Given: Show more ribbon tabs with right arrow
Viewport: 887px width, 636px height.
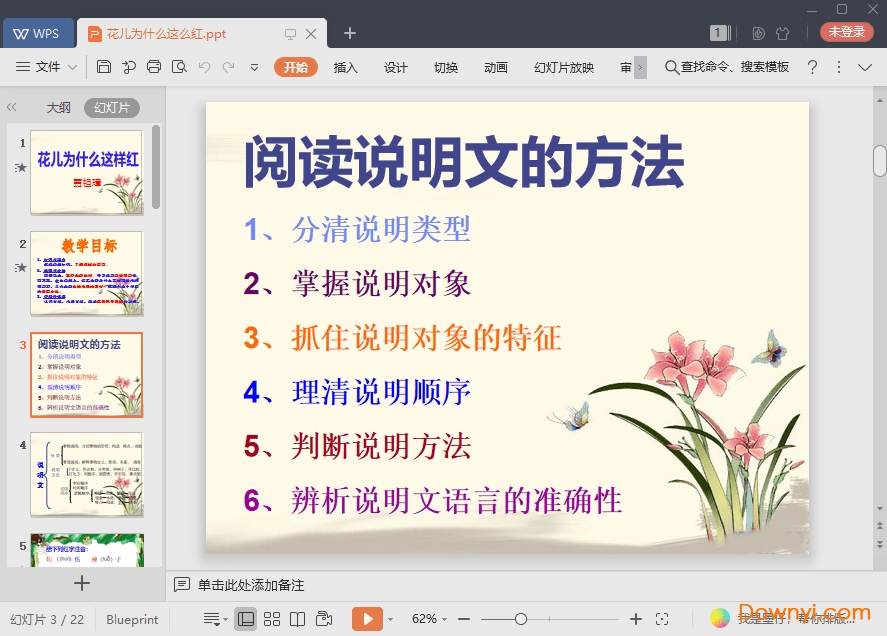Looking at the screenshot, I should click(640, 67).
